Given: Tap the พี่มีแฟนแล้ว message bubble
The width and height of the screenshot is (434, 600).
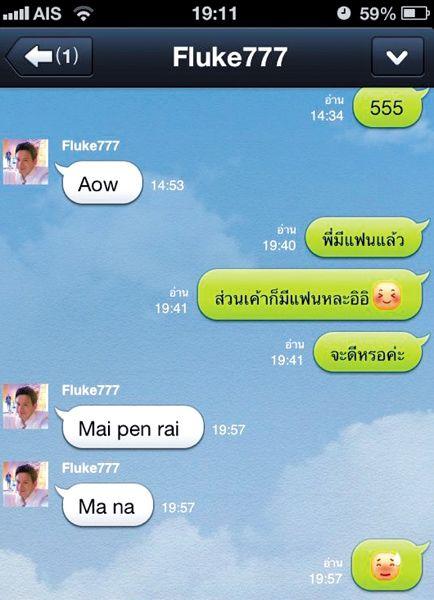Looking at the screenshot, I should click(x=366, y=238).
